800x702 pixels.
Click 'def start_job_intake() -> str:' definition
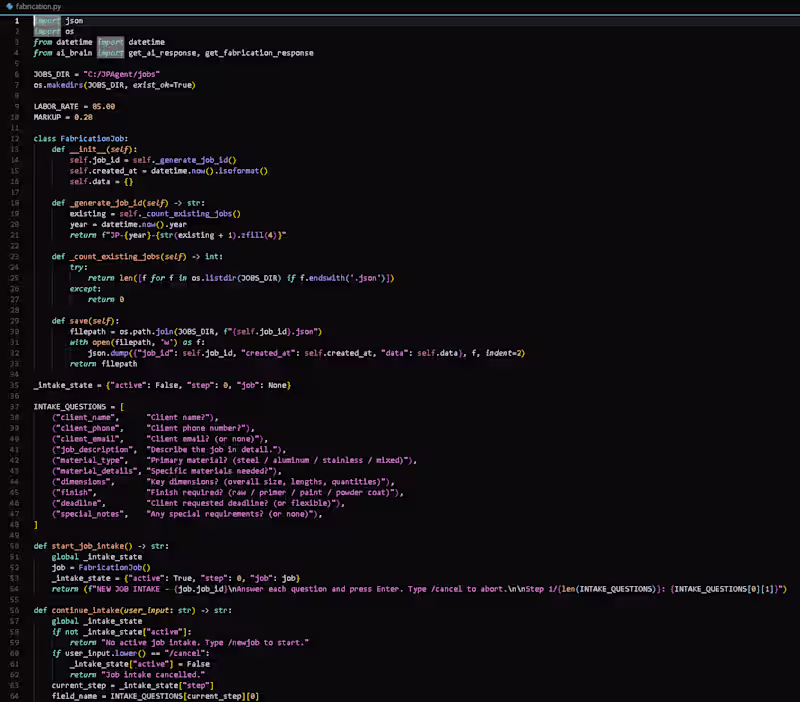click(101, 546)
